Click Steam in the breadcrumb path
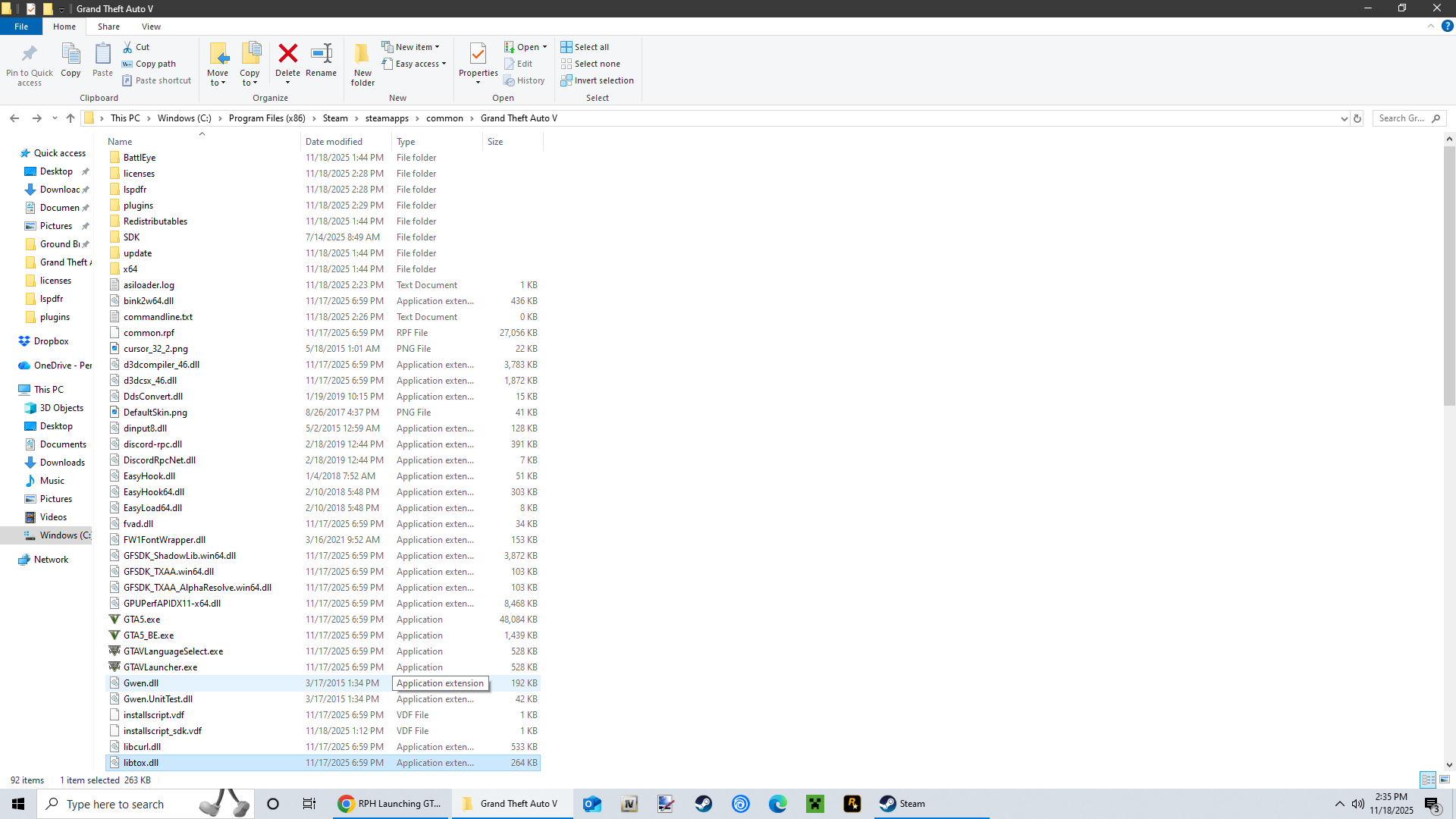Viewport: 1456px width, 819px height. coord(335,118)
